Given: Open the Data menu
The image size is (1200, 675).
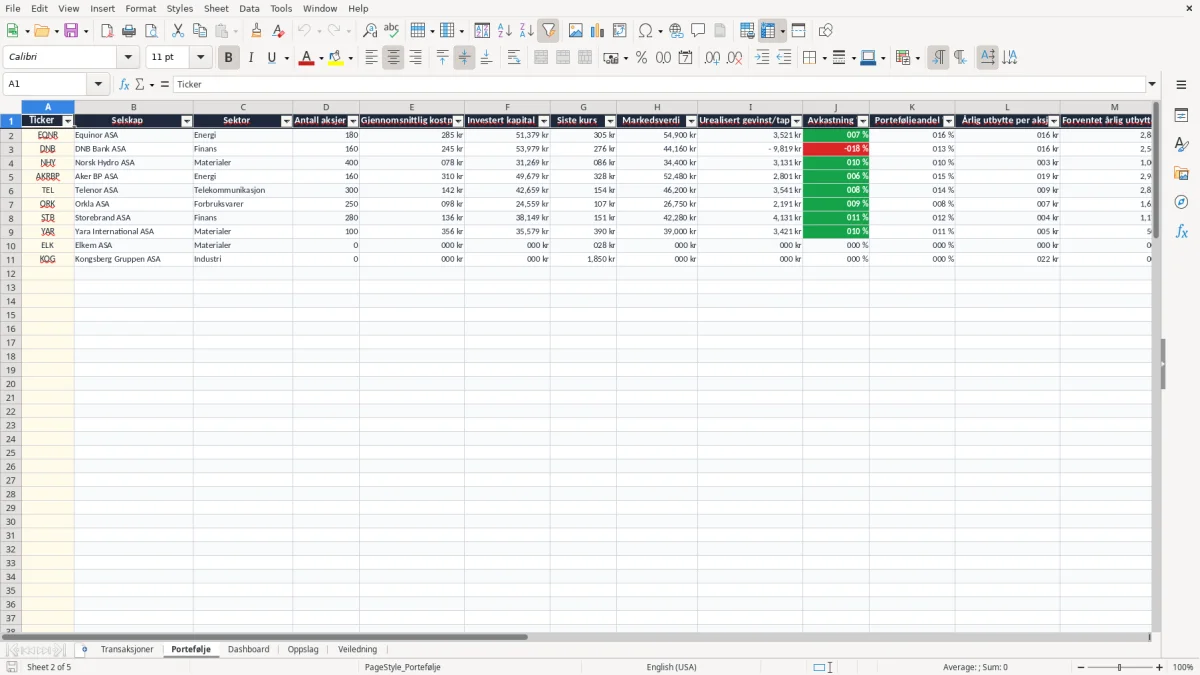Looking at the screenshot, I should coord(249,8).
